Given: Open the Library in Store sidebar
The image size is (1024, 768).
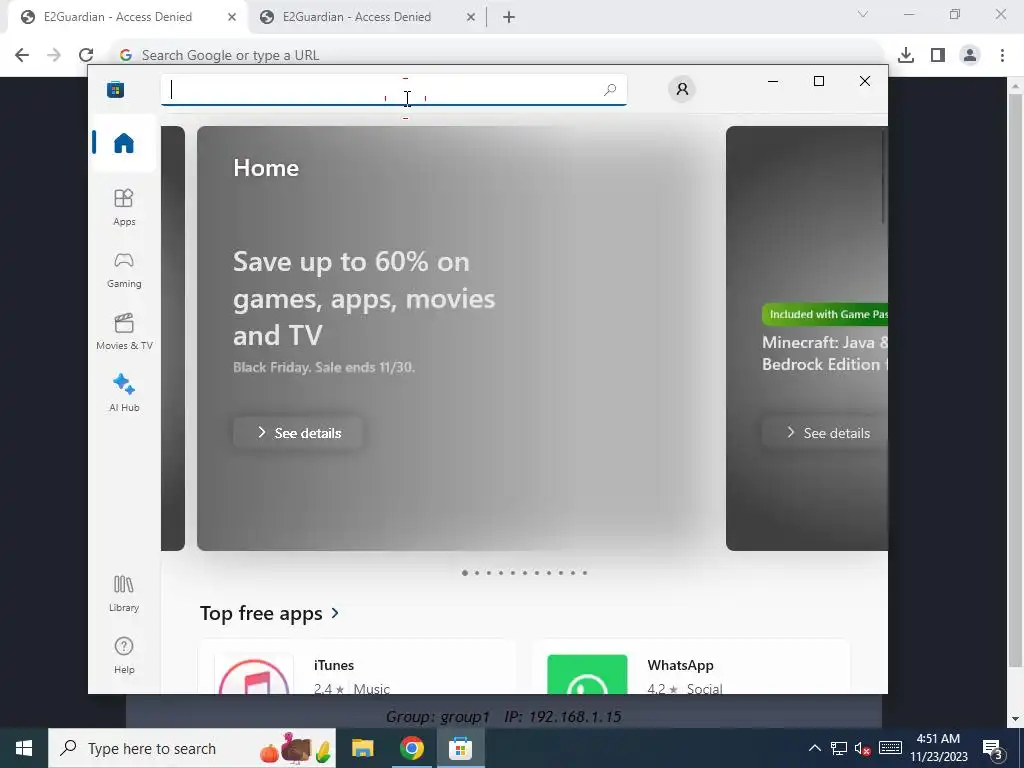Looking at the screenshot, I should click(x=123, y=593).
